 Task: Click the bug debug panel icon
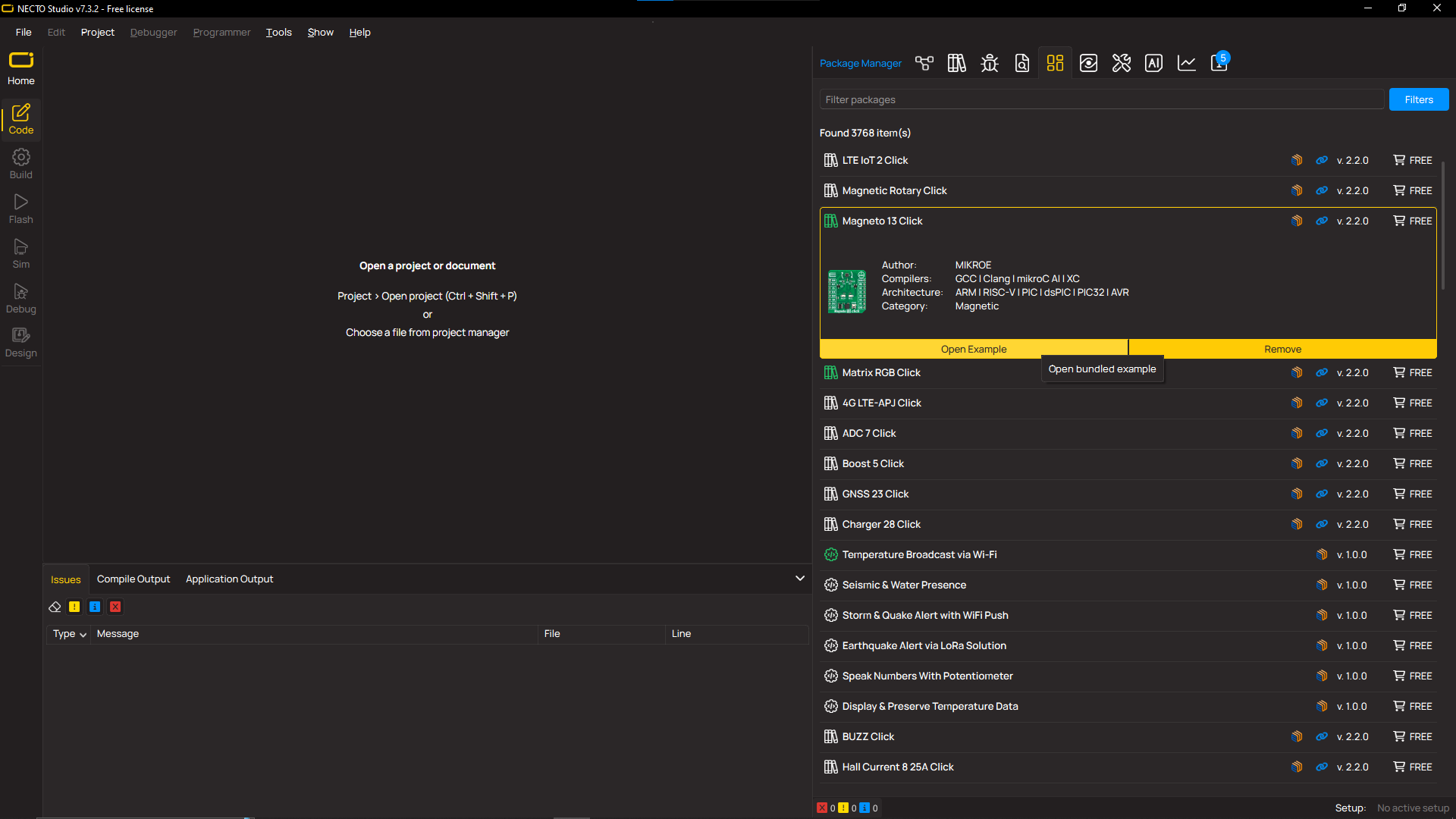989,63
